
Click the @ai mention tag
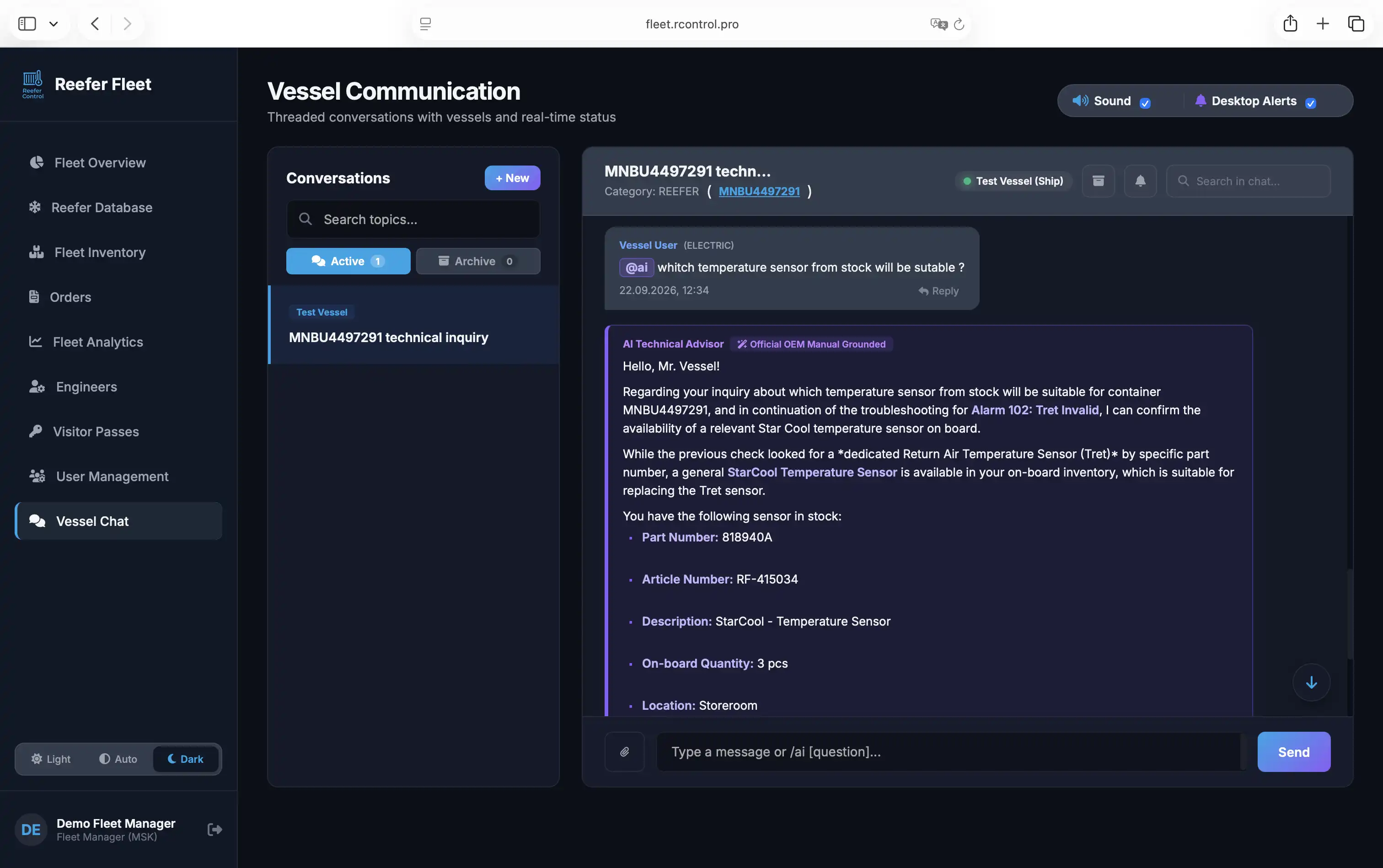[636, 268]
